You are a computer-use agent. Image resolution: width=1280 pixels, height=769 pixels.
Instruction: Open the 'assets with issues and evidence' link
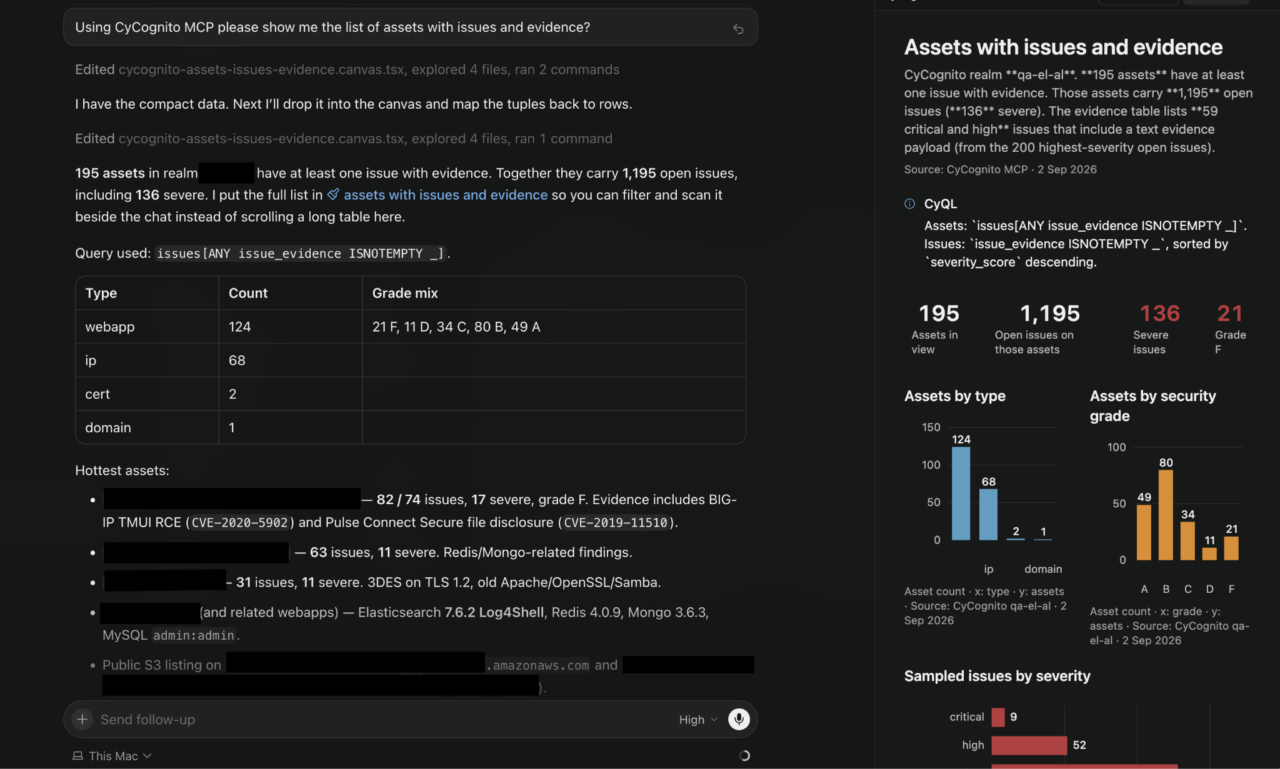446,195
